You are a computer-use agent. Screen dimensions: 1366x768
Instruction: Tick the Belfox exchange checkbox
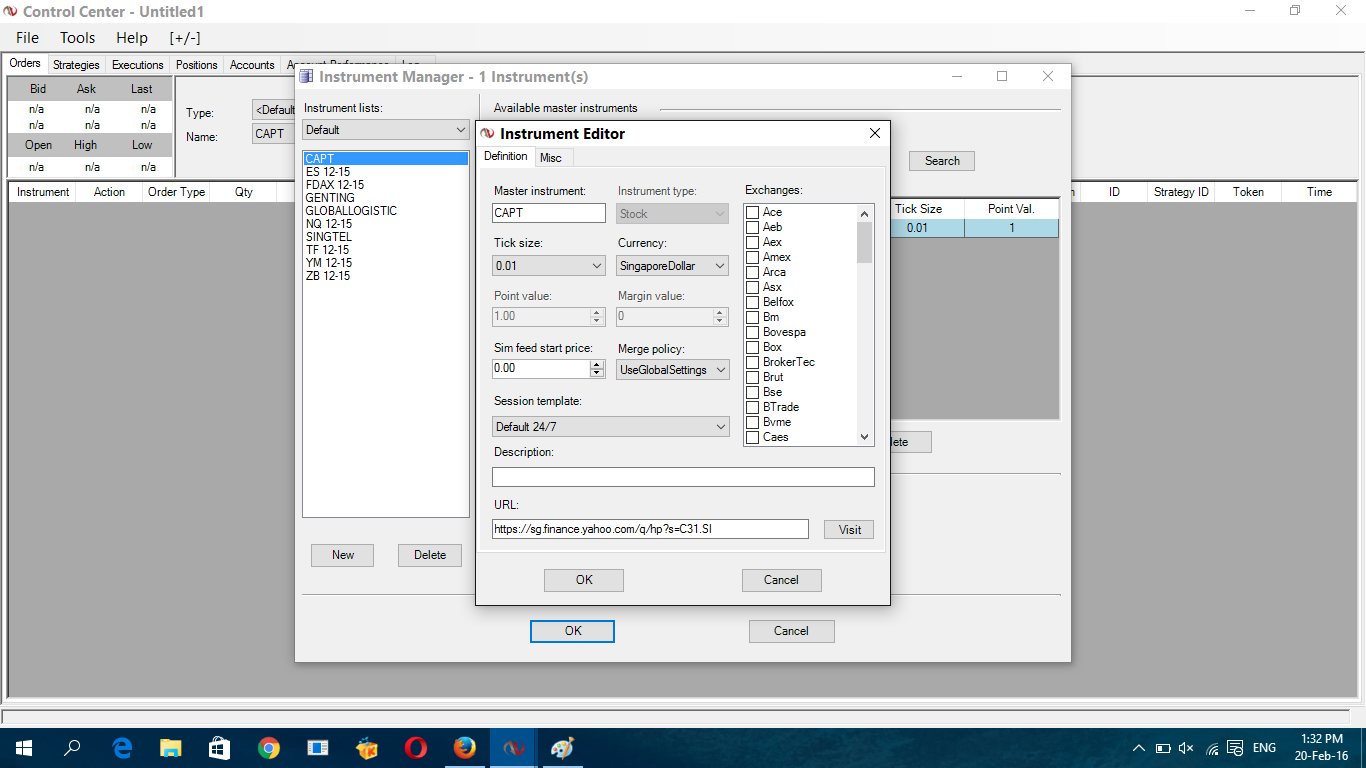(x=752, y=302)
